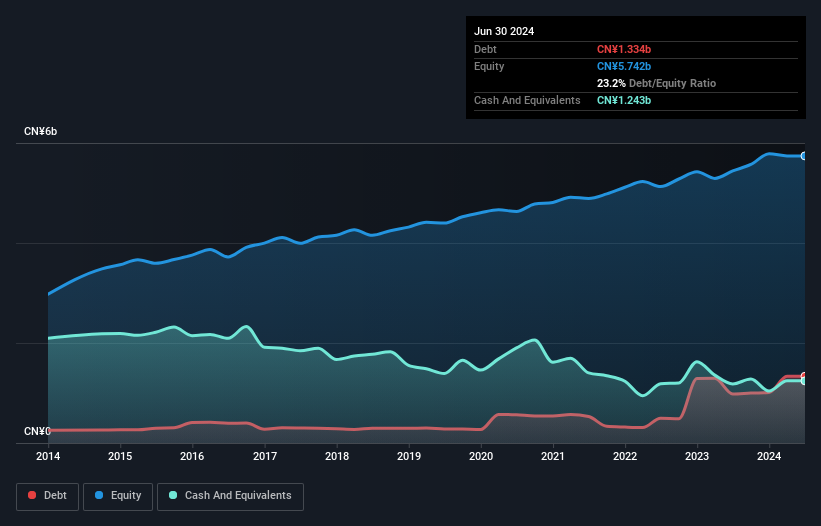
Task: Click the 2019 x-axis label
Action: (x=409, y=456)
